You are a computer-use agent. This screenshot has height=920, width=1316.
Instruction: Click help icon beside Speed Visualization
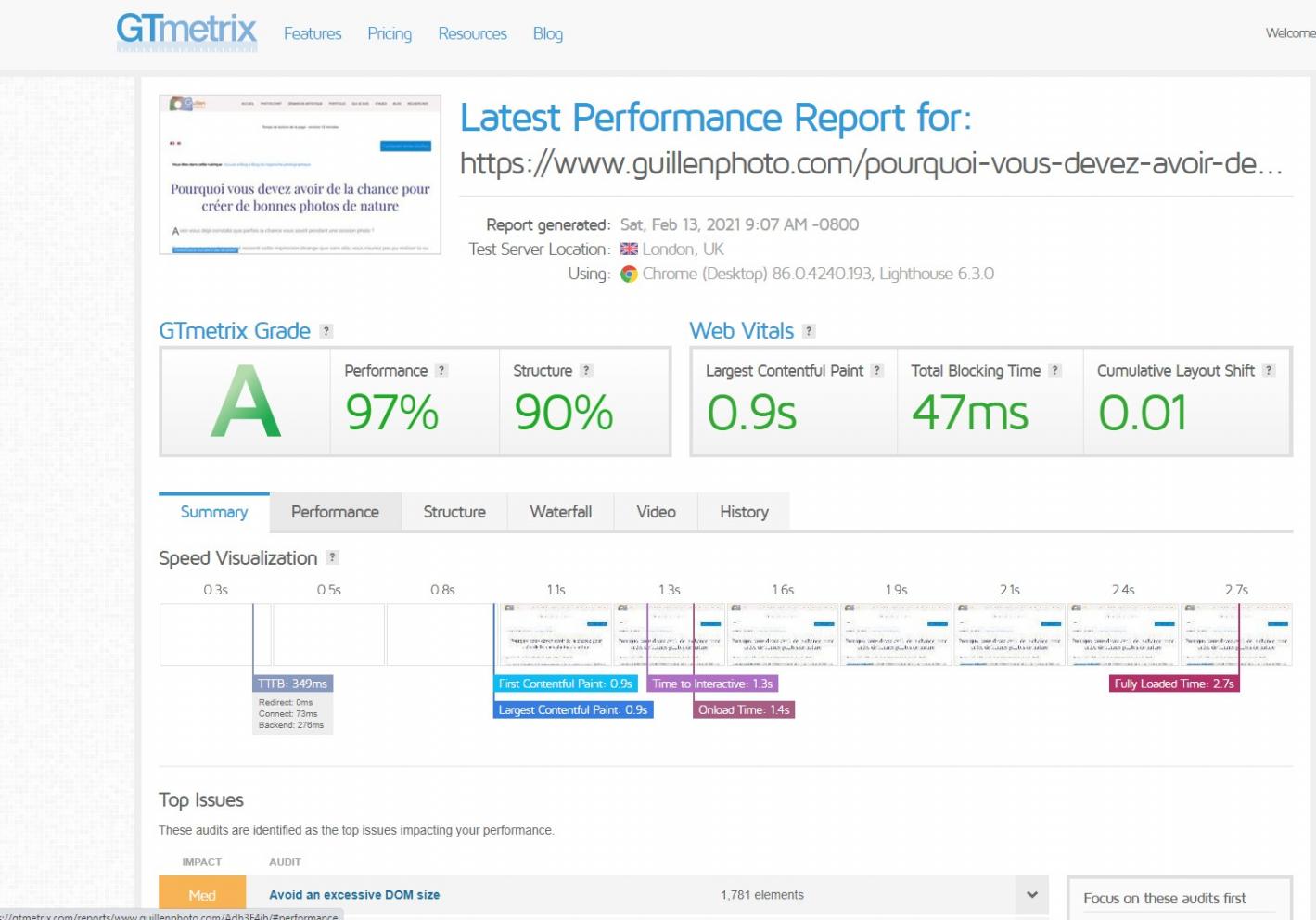pos(332,557)
